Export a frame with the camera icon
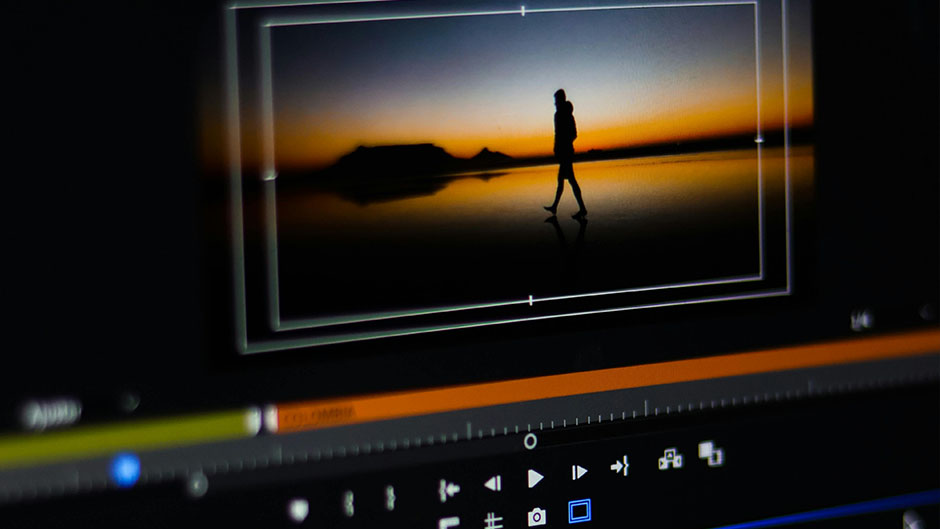The width and height of the screenshot is (940, 529). point(537,517)
